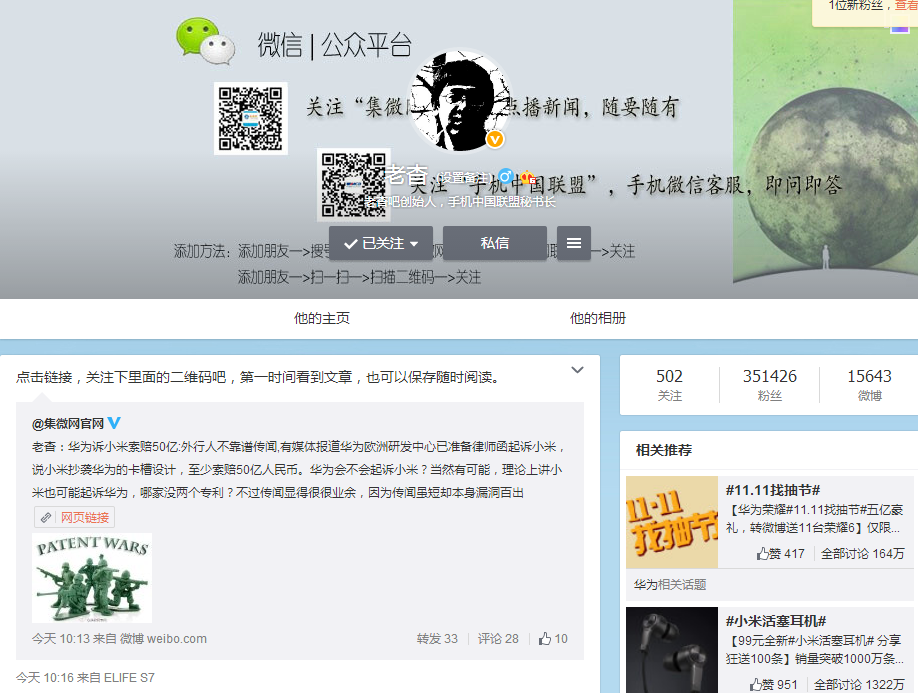Open the post options chevron menu
This screenshot has width=918, height=693.
point(577,371)
